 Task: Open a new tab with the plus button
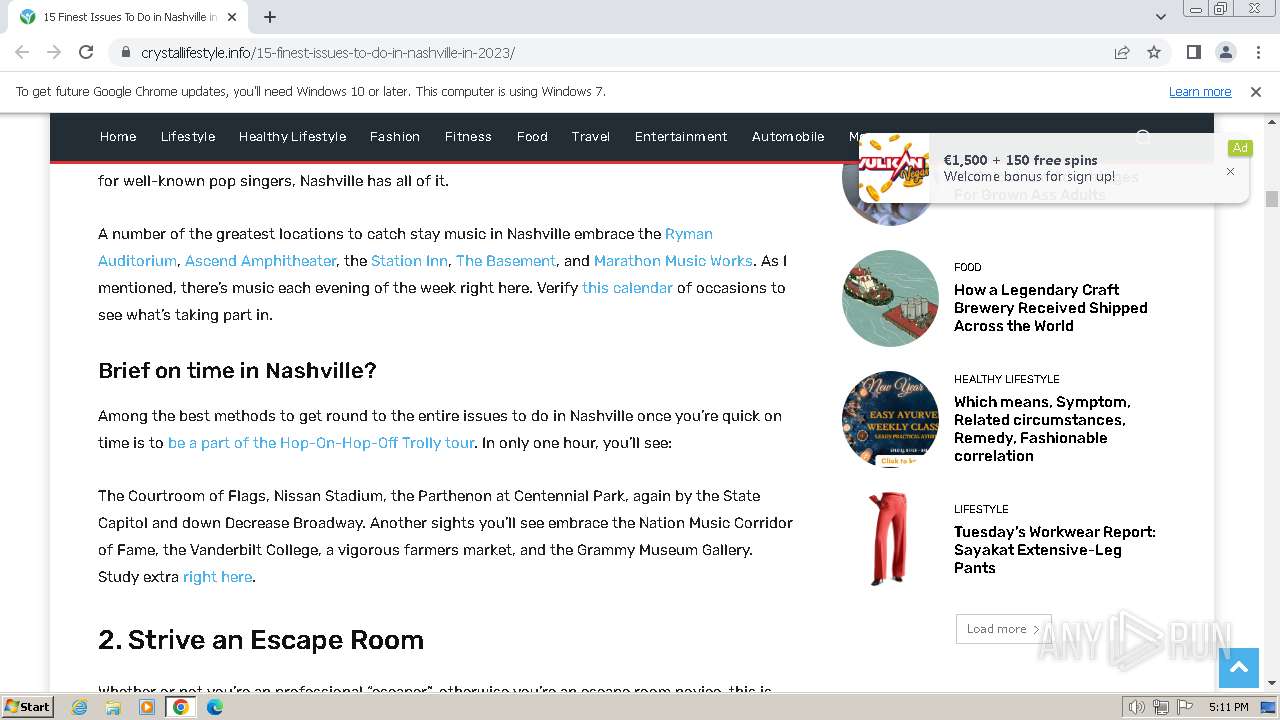270,17
